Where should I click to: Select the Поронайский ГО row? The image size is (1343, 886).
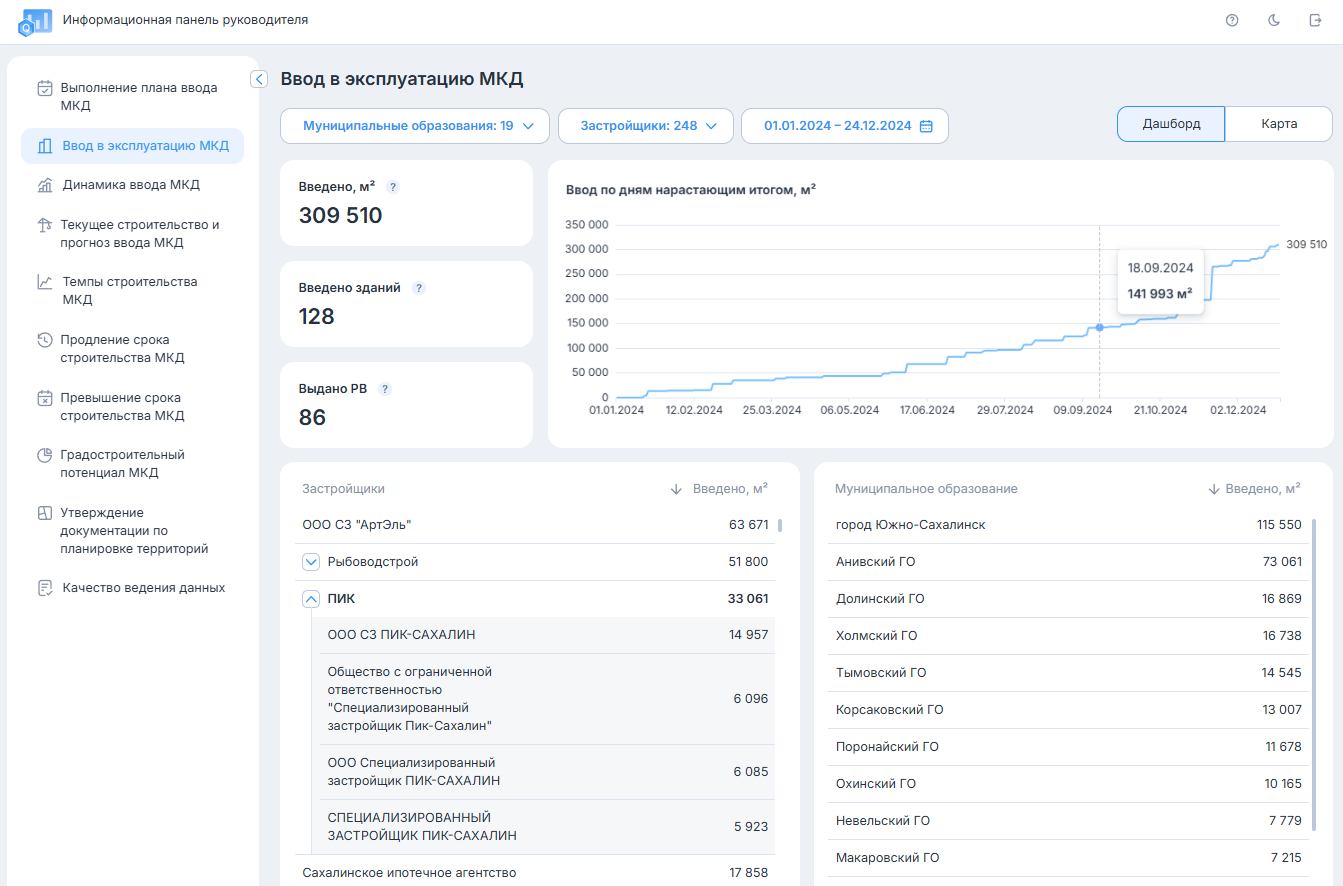click(1068, 747)
